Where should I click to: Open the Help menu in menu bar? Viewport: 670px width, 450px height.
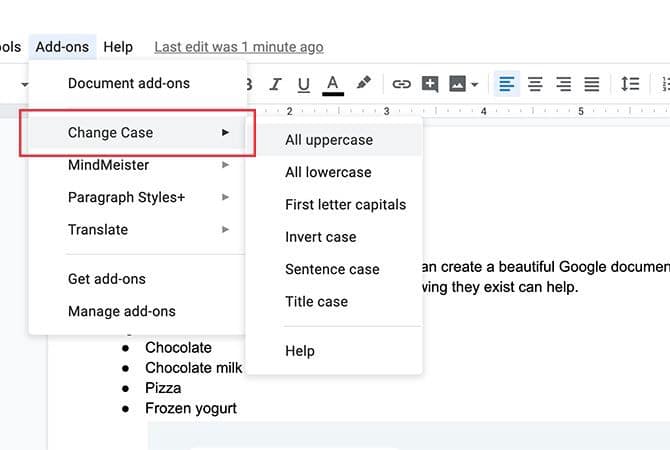click(118, 47)
